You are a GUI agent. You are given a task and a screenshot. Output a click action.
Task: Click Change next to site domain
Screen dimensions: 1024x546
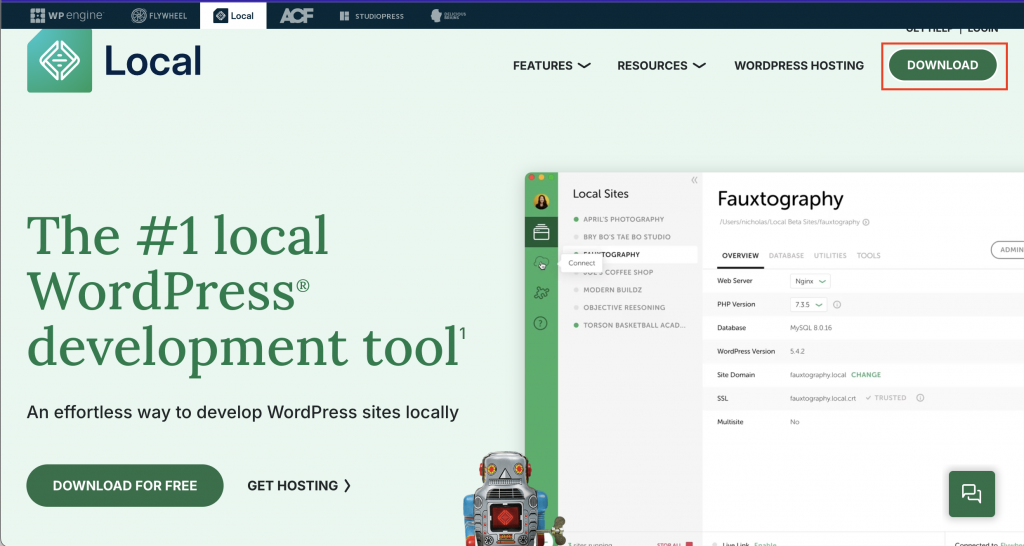tap(866, 375)
